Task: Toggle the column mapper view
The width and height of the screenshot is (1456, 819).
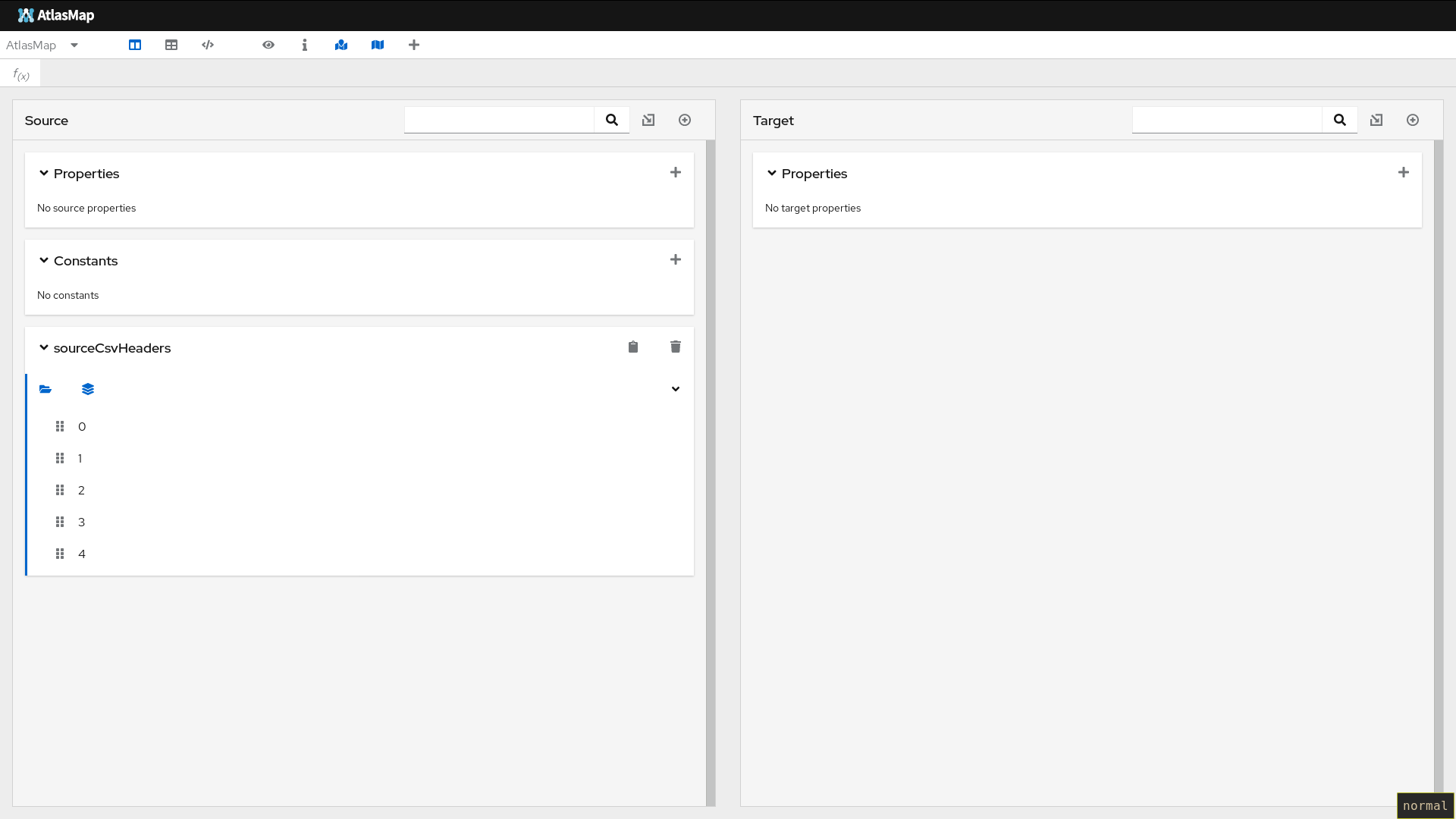Action: click(134, 45)
